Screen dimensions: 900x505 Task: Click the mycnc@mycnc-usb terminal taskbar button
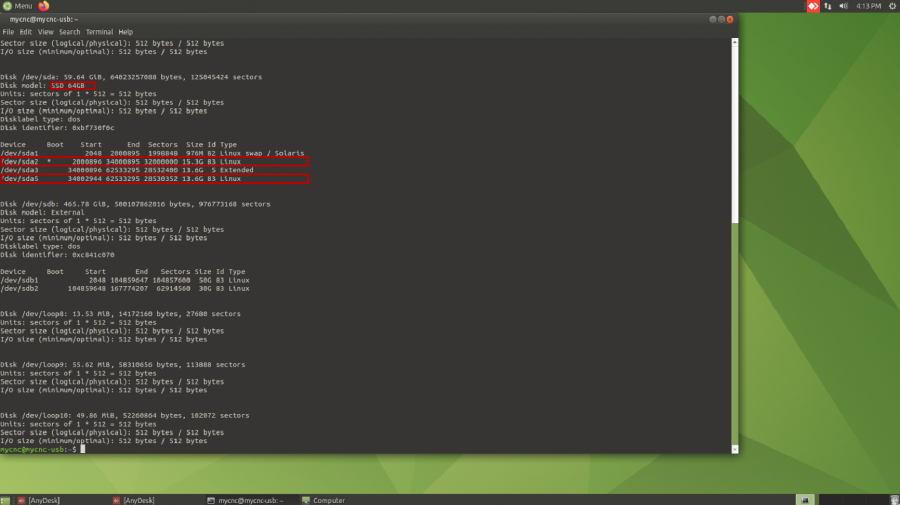[250, 499]
